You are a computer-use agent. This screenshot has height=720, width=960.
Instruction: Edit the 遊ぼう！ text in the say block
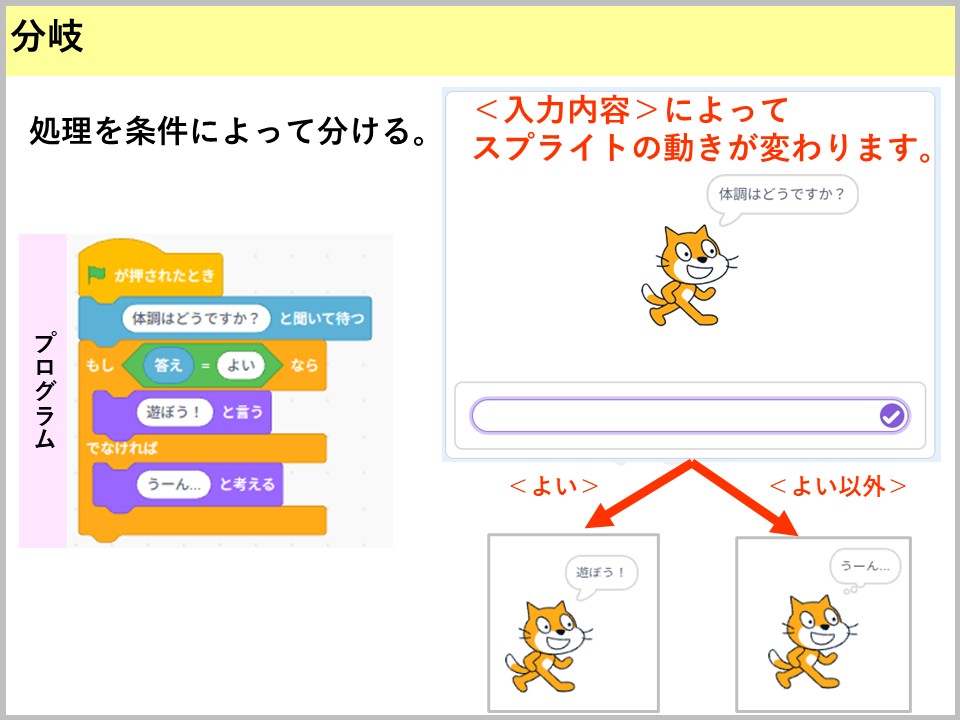(174, 412)
